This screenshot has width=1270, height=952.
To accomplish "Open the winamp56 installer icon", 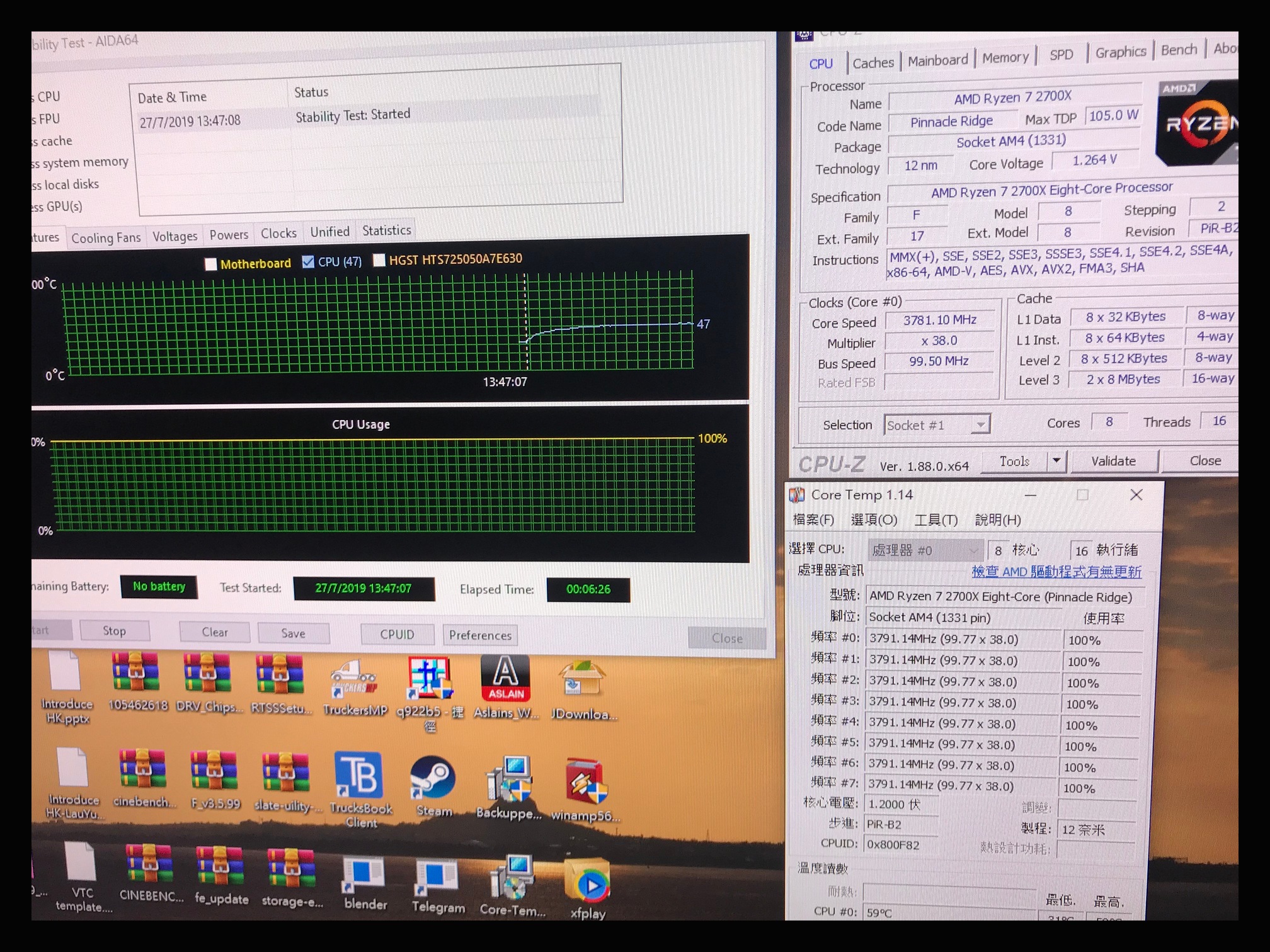I will [x=585, y=790].
